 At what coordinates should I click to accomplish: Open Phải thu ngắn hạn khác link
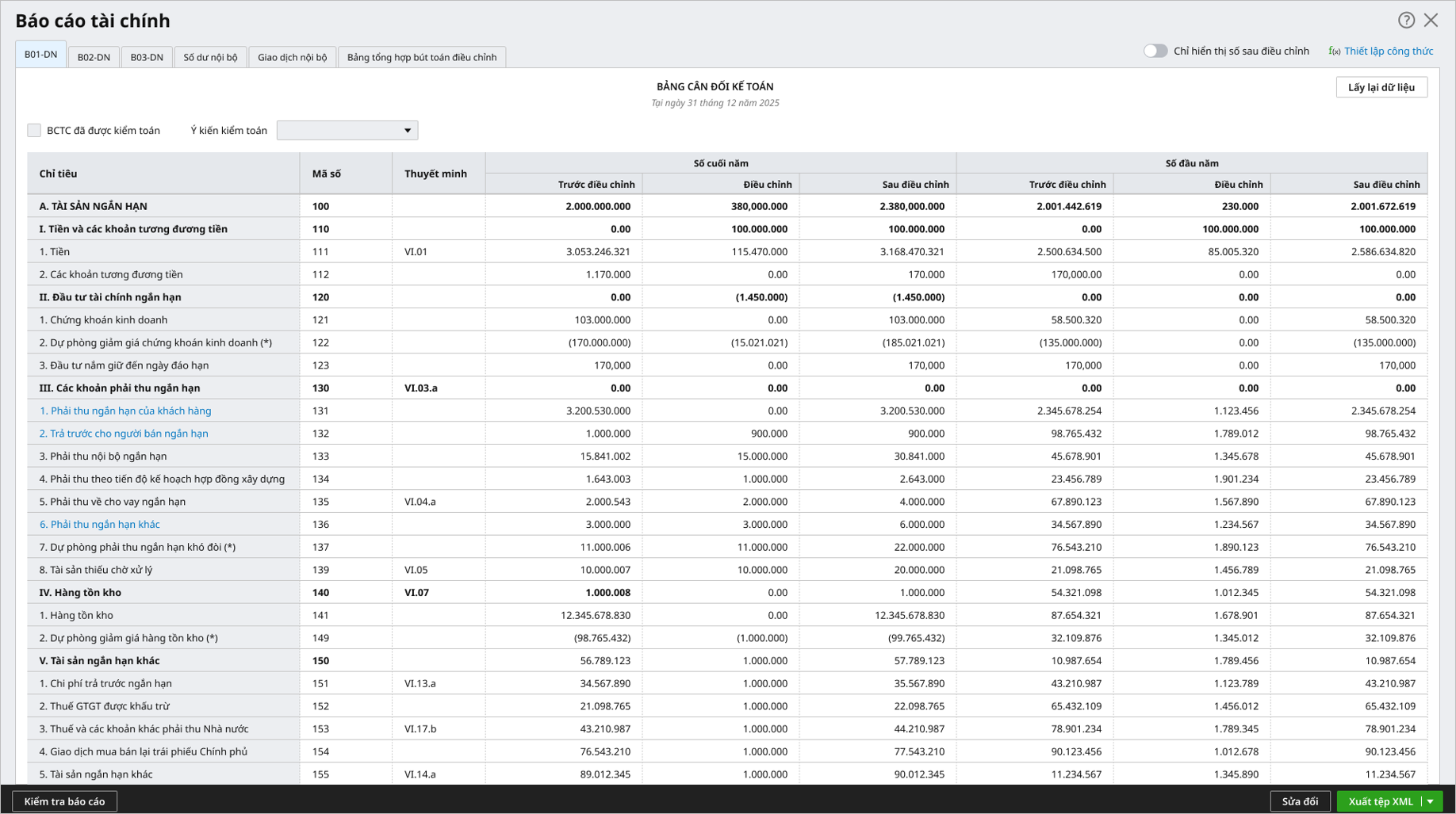(100, 525)
